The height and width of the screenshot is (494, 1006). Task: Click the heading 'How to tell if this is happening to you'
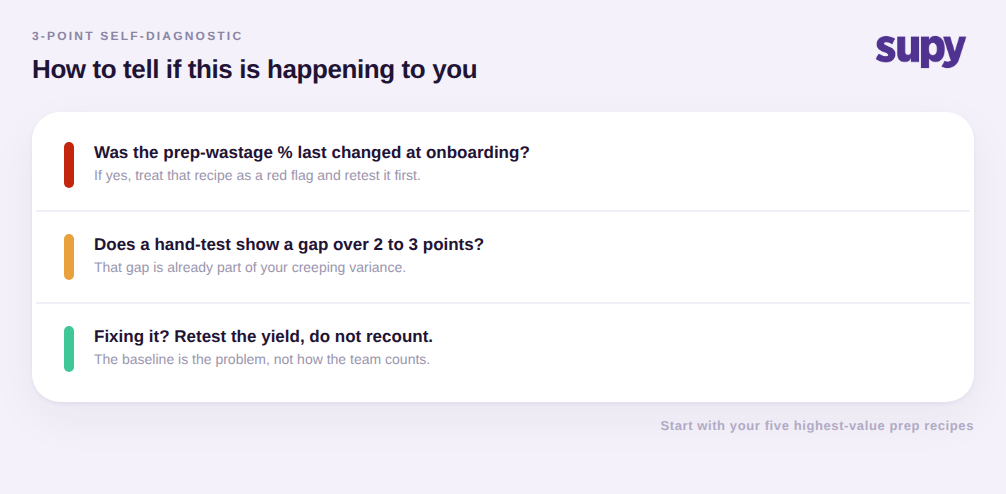coord(255,69)
